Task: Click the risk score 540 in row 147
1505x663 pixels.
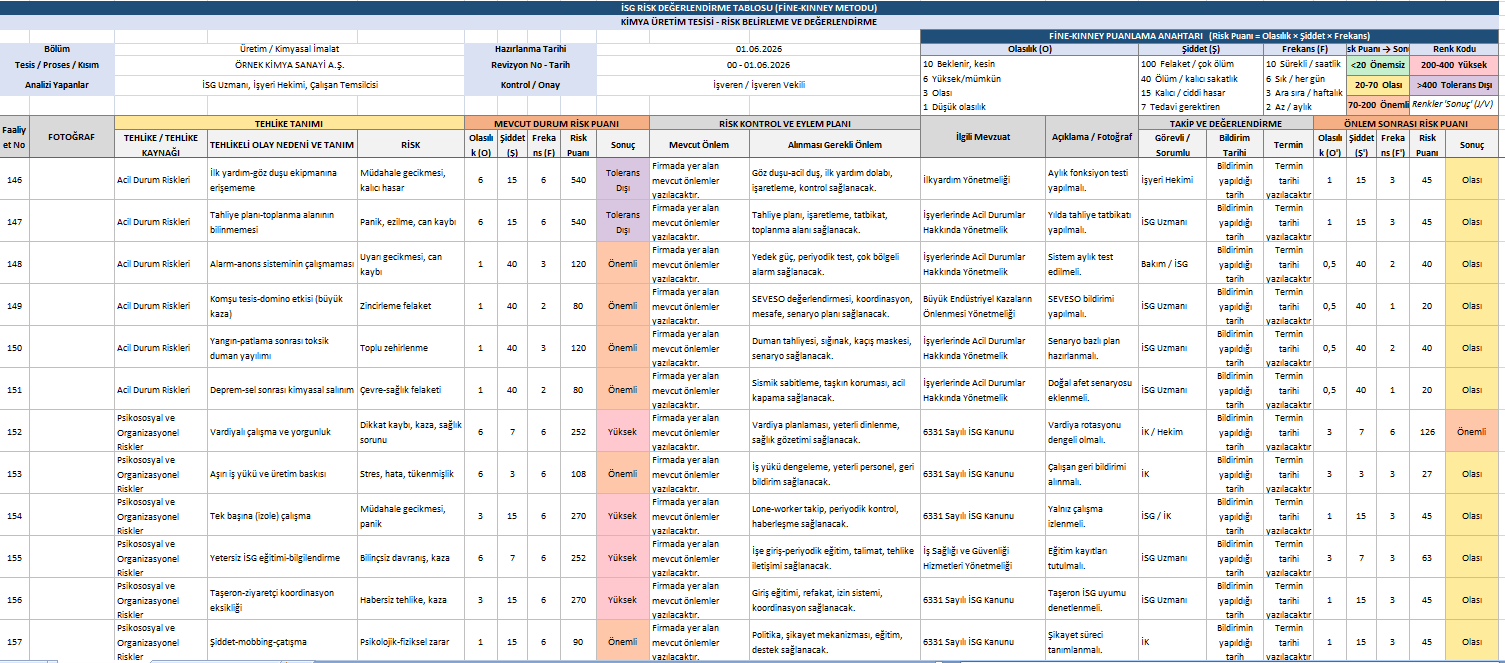Action: coord(577,221)
